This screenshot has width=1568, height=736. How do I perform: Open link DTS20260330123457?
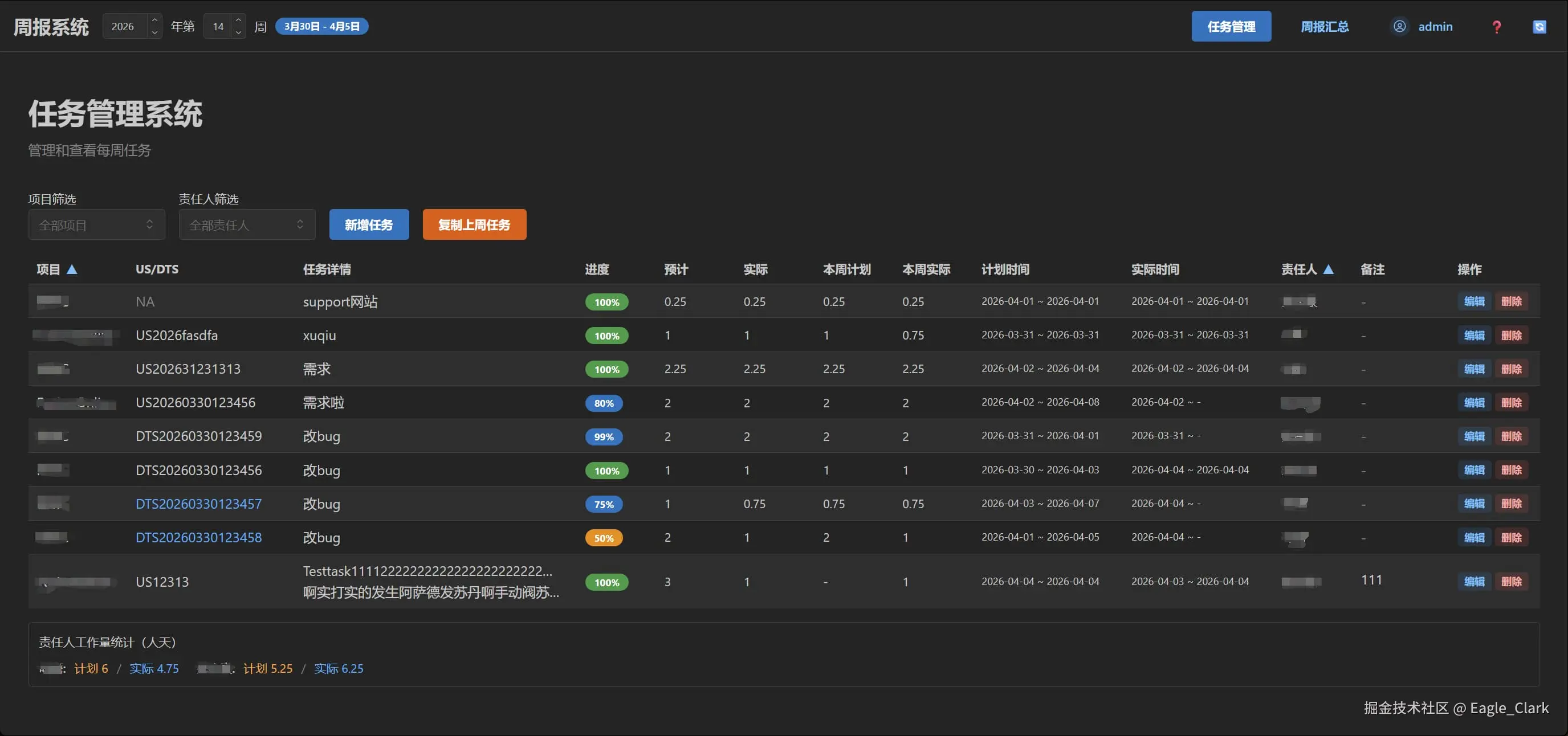tap(198, 504)
